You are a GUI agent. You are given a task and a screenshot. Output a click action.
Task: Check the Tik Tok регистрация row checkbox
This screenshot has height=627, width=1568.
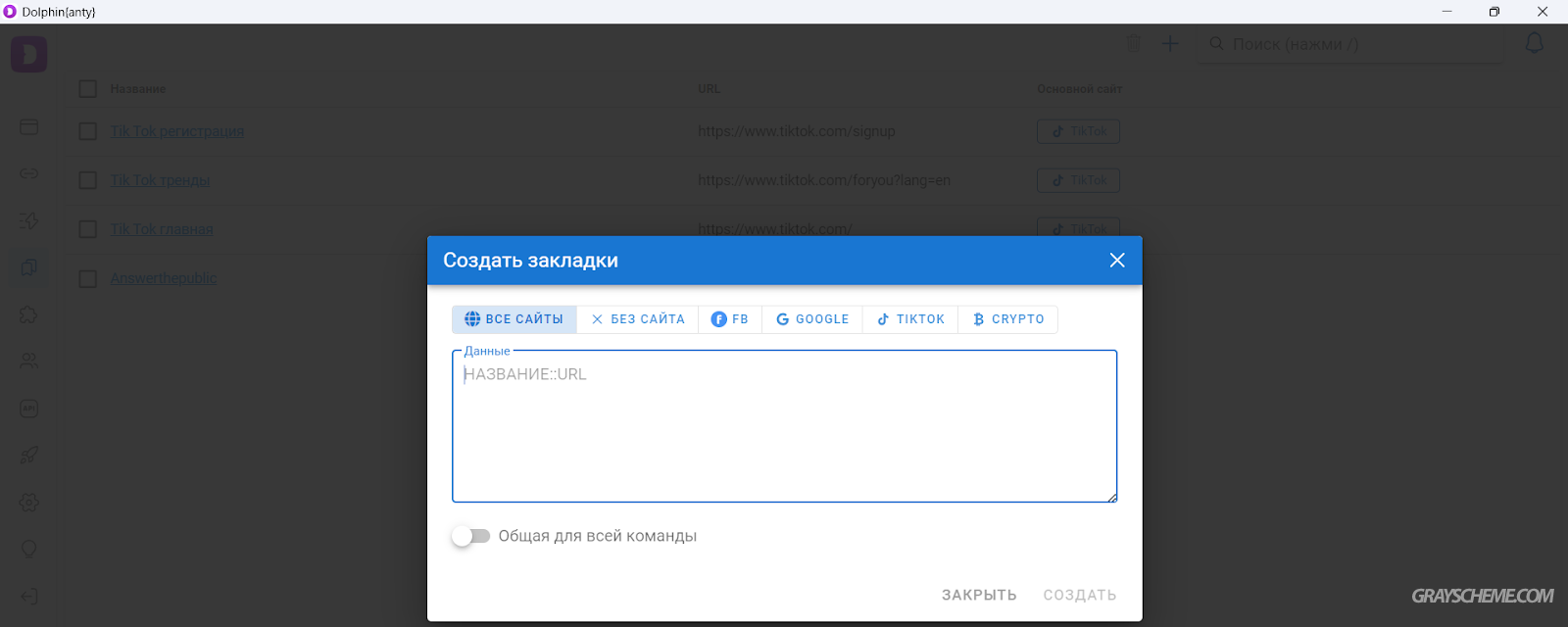coord(88,131)
